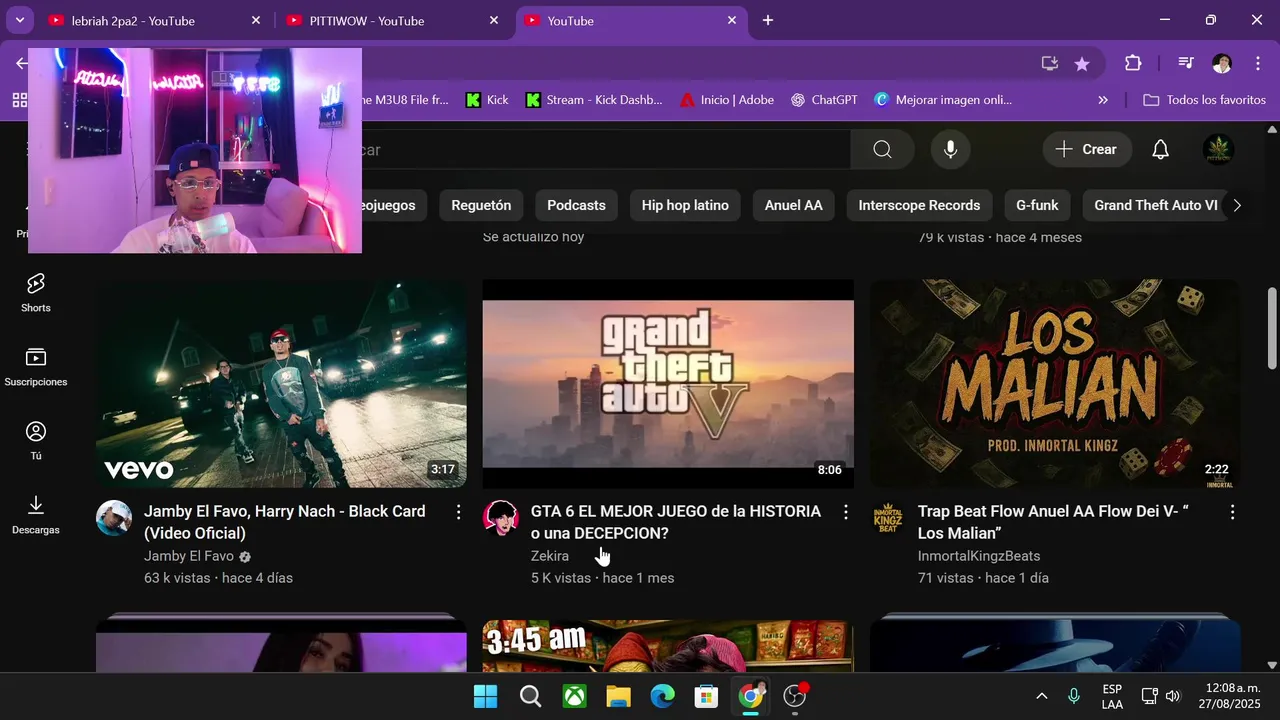
Task: Select the Anuel AA filter chip
Action: (x=794, y=205)
